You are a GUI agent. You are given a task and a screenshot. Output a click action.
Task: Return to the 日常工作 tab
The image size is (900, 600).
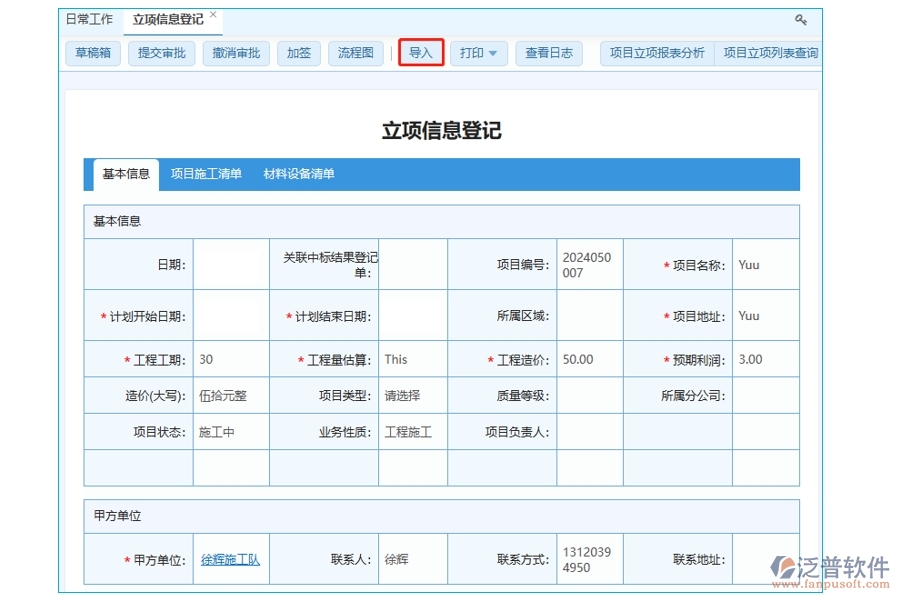click(x=89, y=17)
